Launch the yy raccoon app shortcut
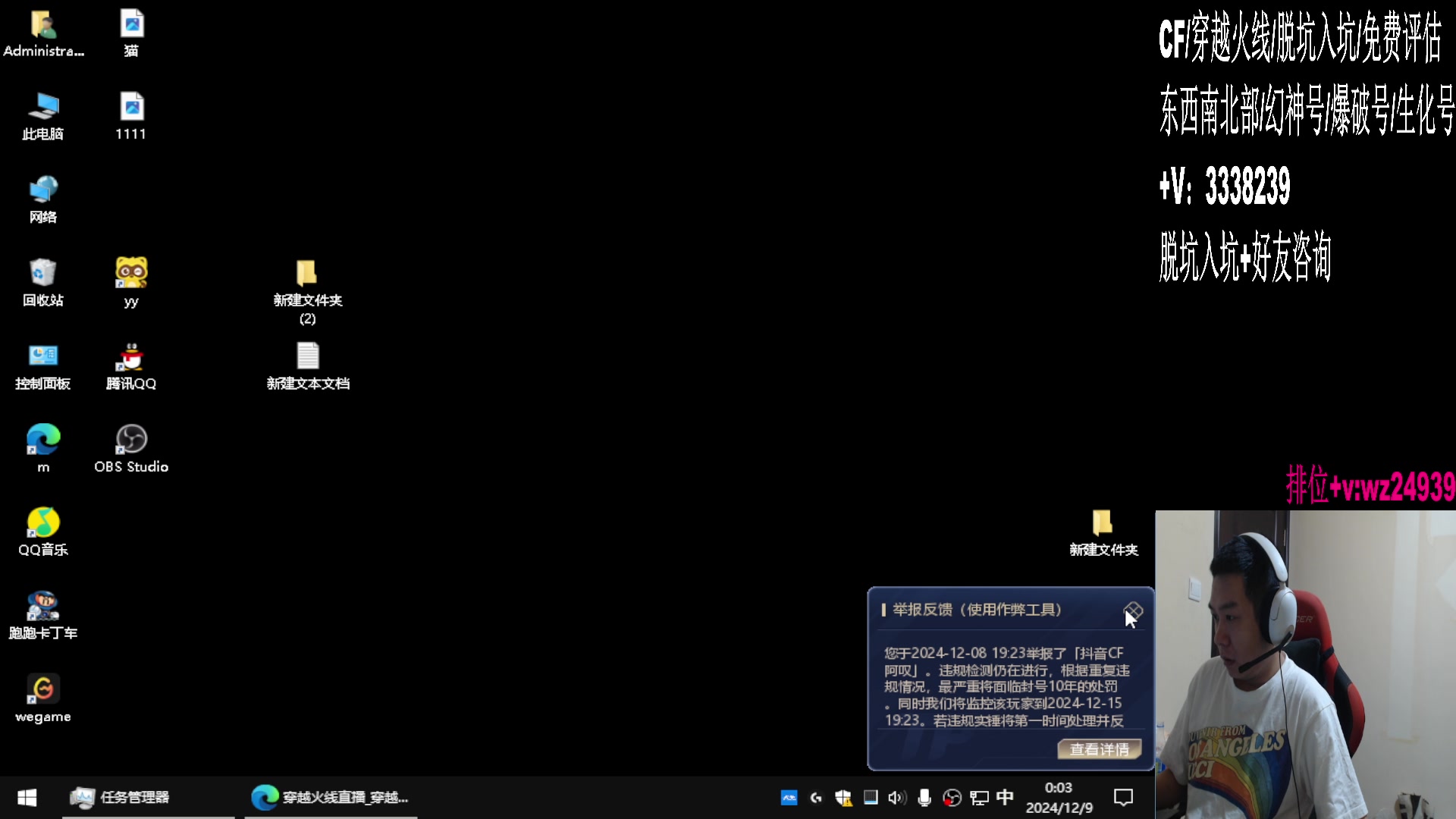The height and width of the screenshot is (819, 1456). tap(131, 283)
